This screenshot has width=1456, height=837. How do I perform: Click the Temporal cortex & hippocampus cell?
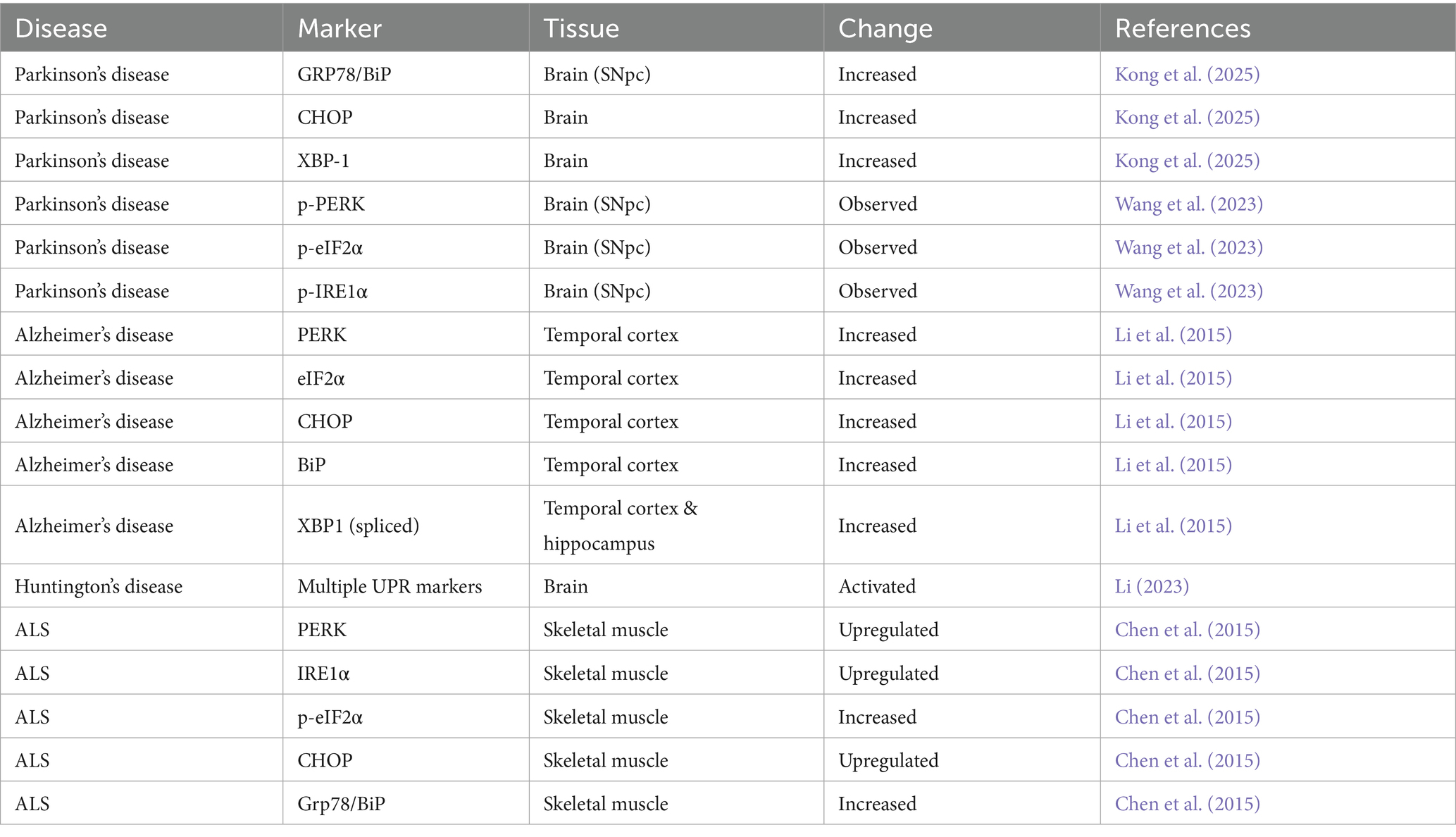point(620,526)
